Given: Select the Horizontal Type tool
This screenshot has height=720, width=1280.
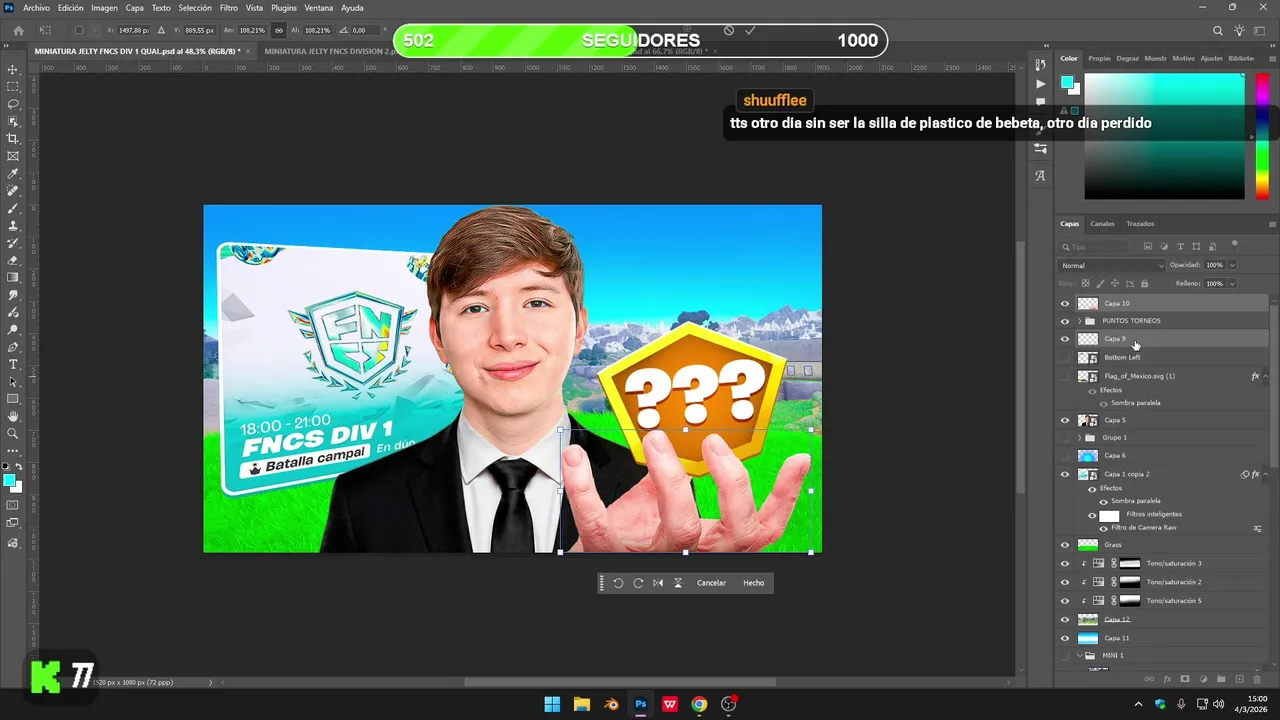Looking at the screenshot, I should (x=13, y=365).
